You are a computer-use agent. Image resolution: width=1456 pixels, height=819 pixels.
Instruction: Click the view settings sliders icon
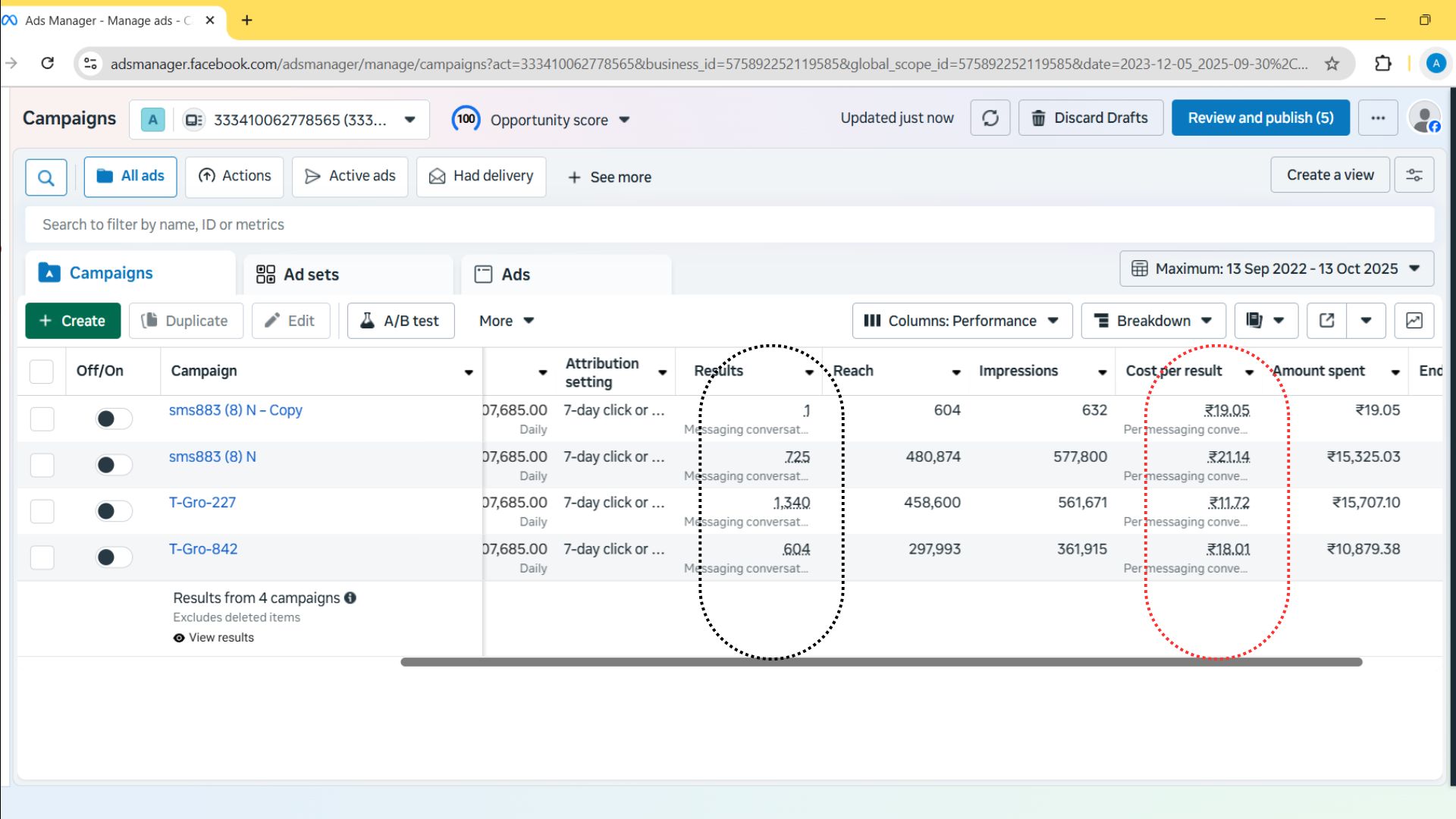point(1414,175)
